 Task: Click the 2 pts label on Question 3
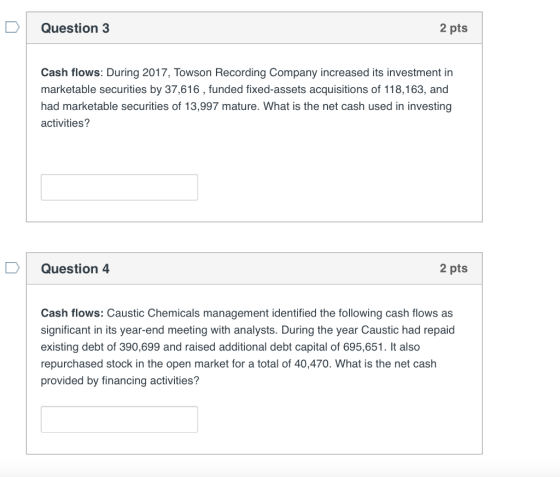pos(454,28)
